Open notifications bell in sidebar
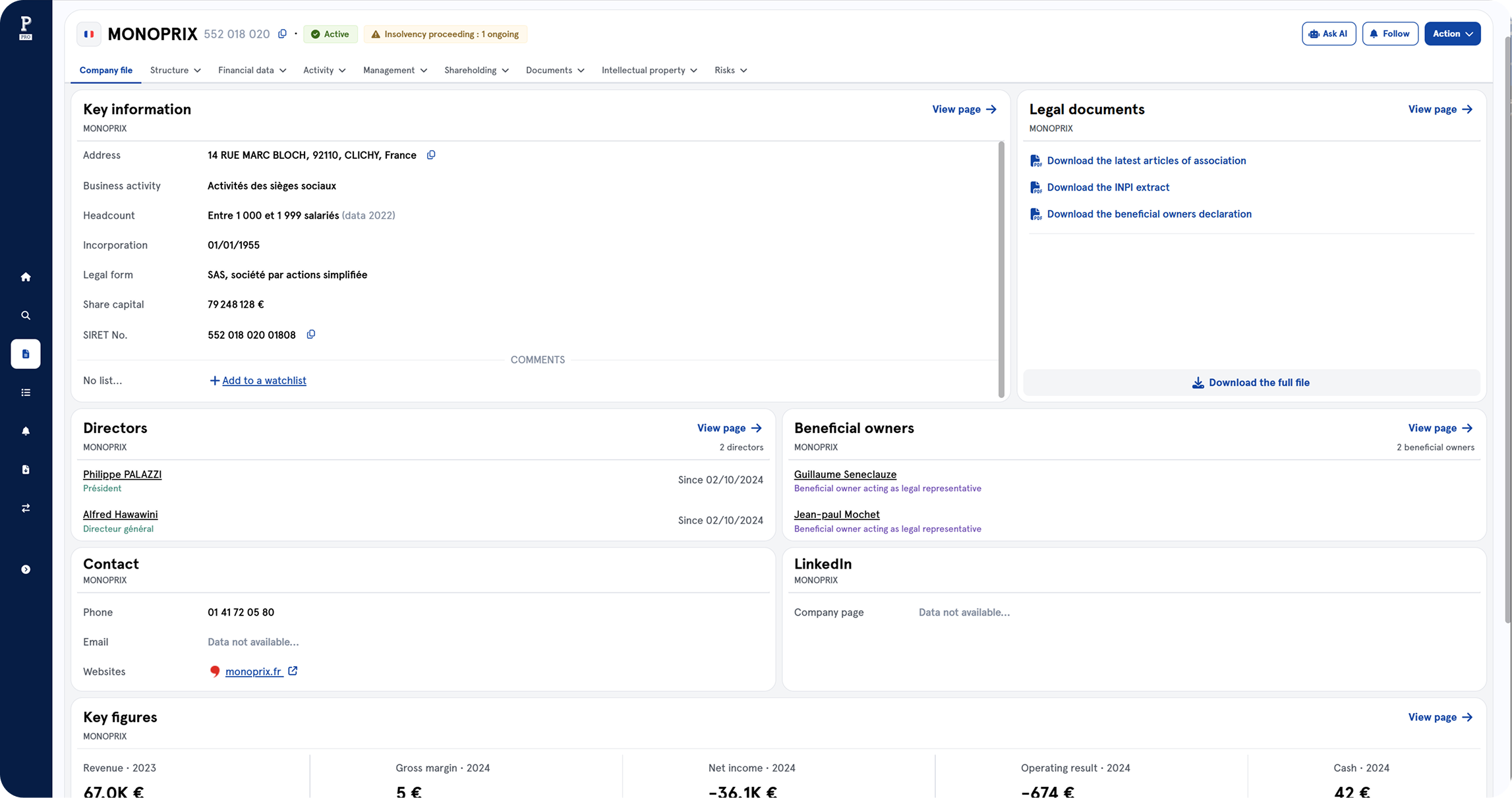The height and width of the screenshot is (798, 1512). [26, 431]
